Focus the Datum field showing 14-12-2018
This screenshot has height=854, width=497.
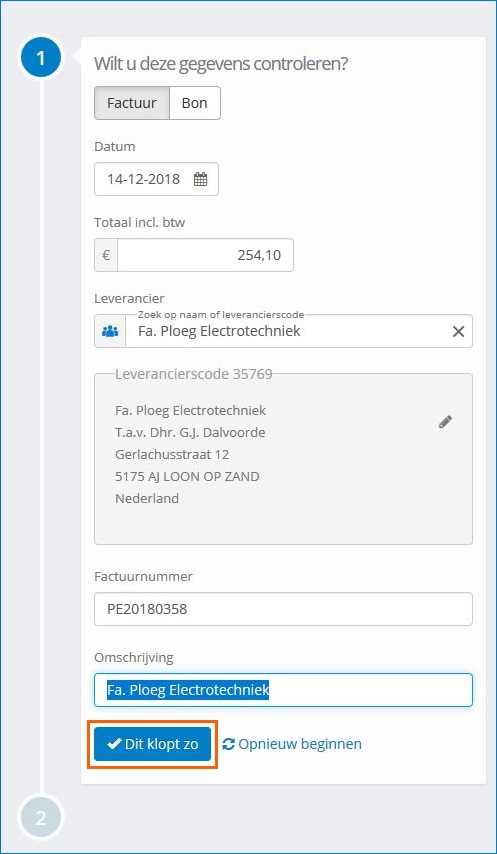(x=156, y=179)
